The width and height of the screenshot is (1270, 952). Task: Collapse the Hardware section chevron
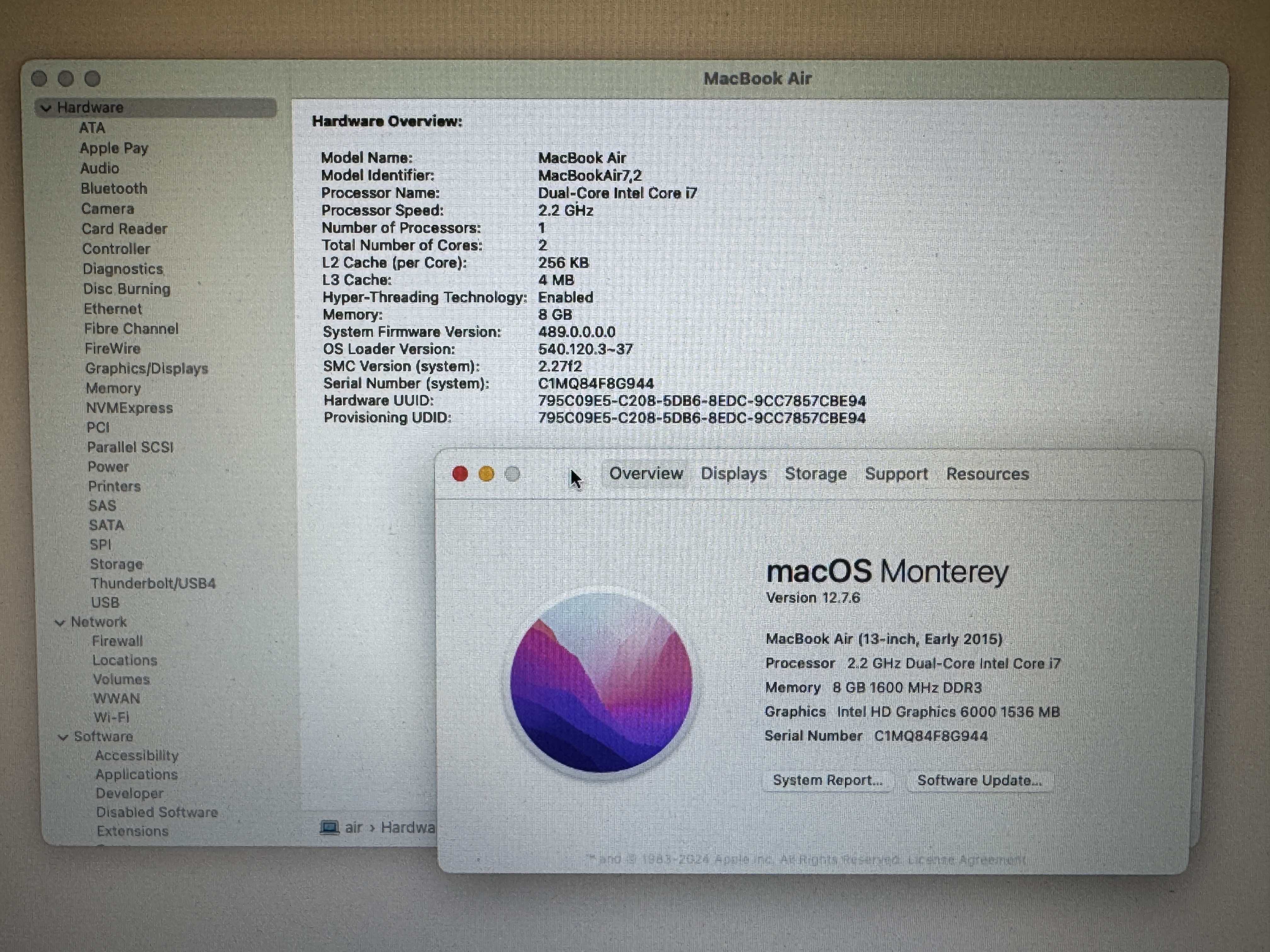47,108
